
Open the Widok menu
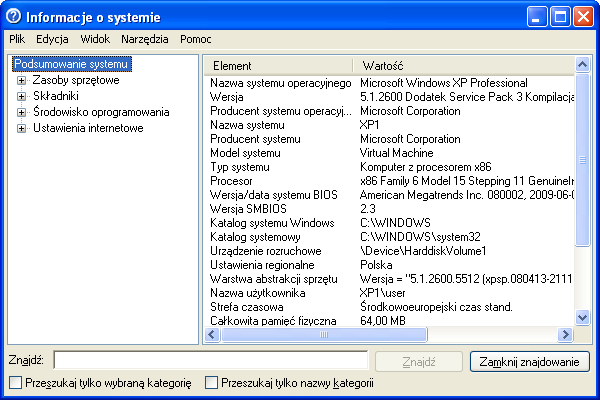(x=95, y=39)
